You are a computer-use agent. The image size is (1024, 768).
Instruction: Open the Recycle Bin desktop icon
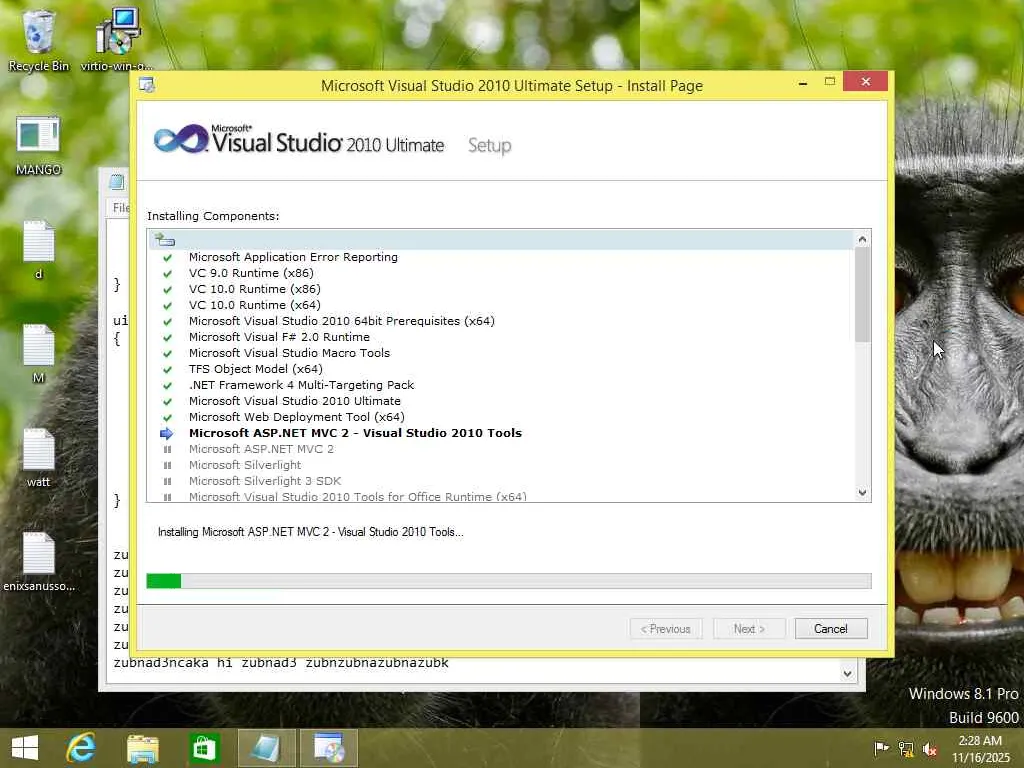(x=38, y=39)
